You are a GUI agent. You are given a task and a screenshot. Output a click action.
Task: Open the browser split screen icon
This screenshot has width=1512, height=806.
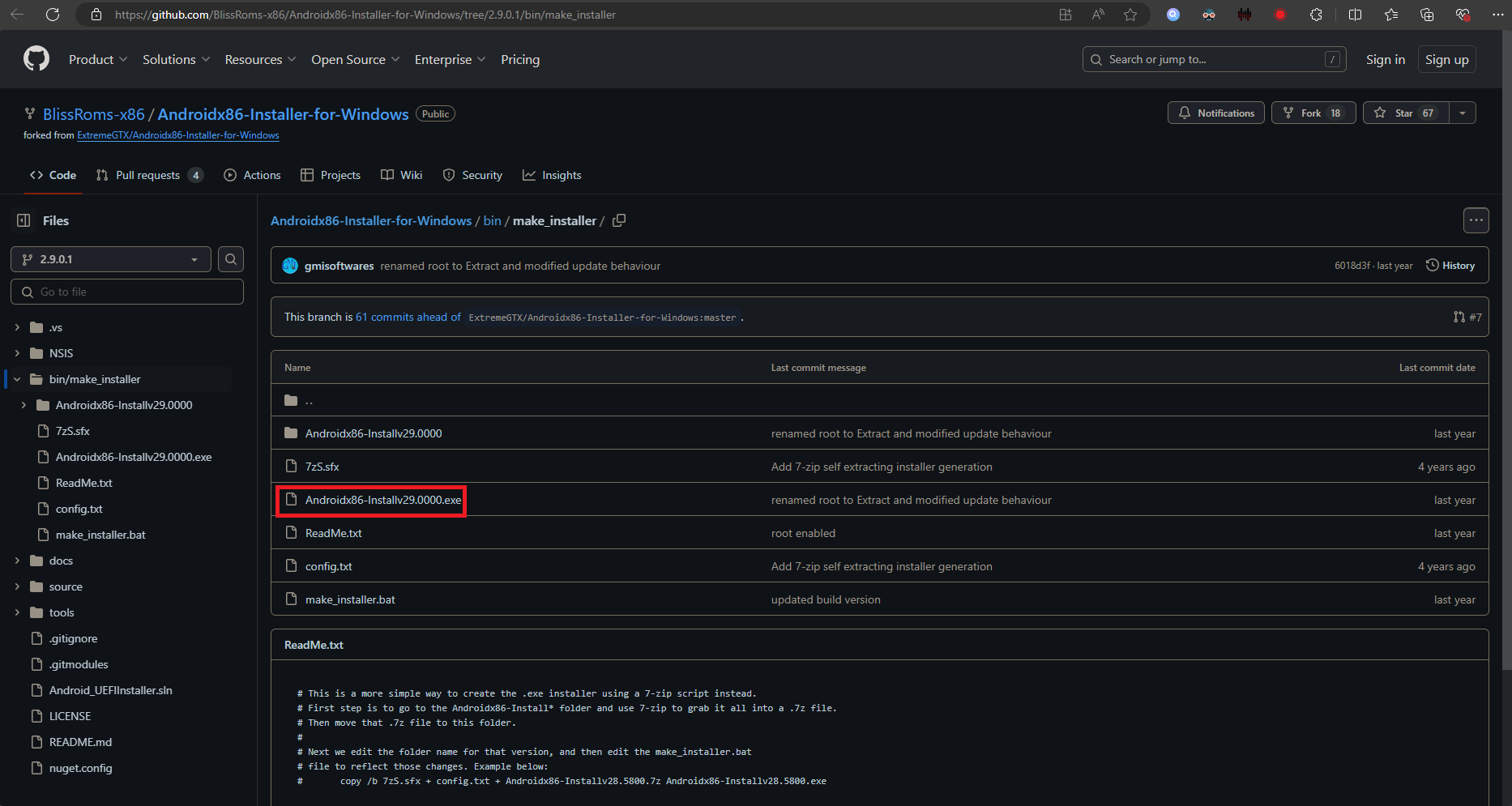tap(1355, 15)
